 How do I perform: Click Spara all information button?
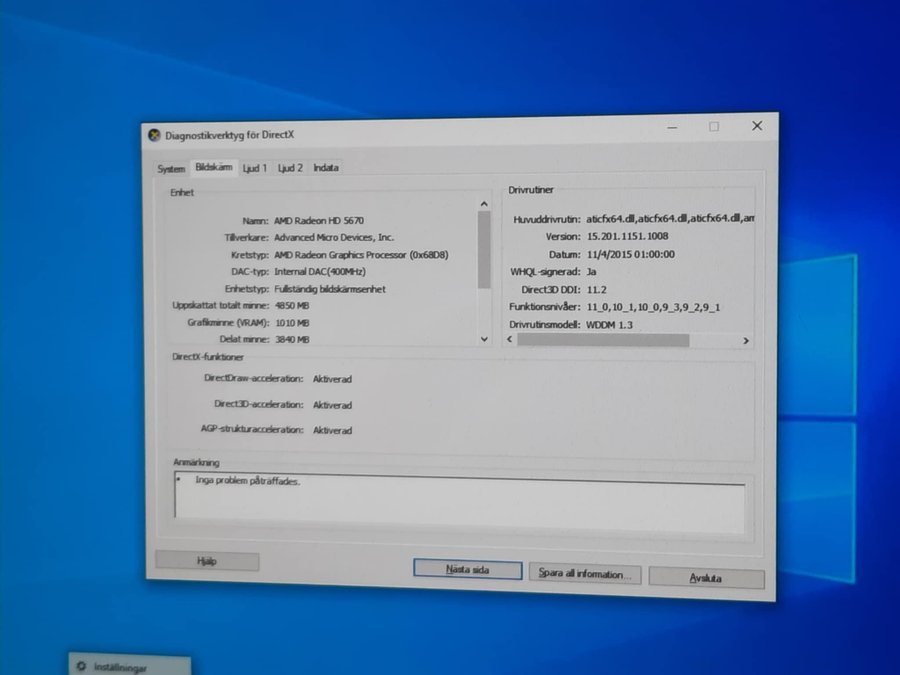click(x=584, y=574)
